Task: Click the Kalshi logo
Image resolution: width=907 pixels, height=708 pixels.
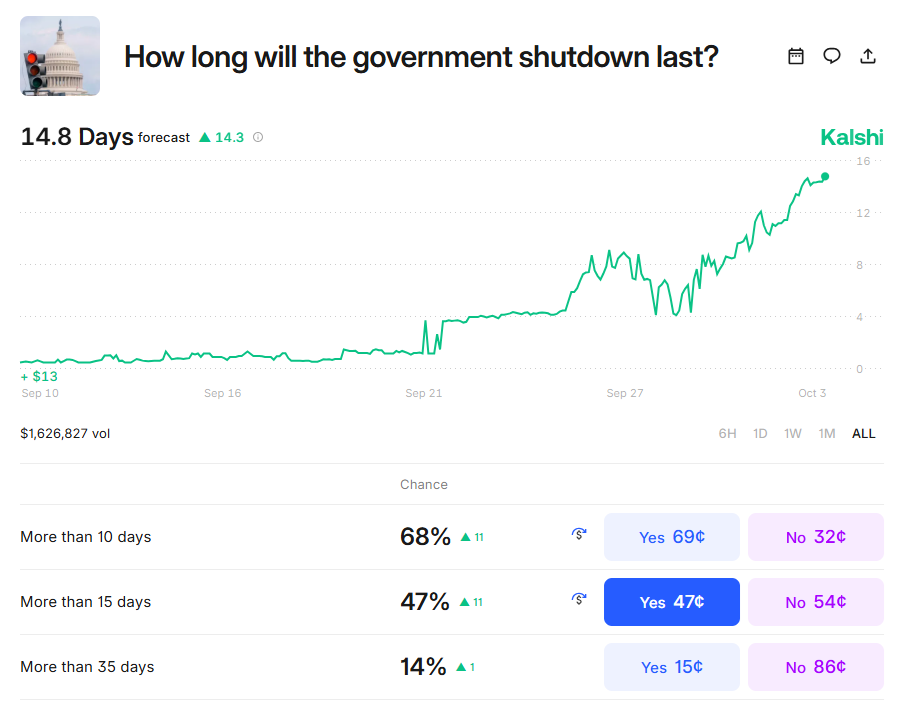Action: 851,138
